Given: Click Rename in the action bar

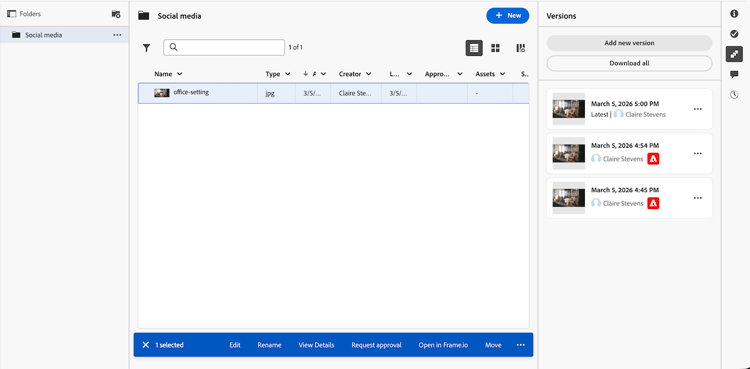Looking at the screenshot, I should tap(269, 345).
